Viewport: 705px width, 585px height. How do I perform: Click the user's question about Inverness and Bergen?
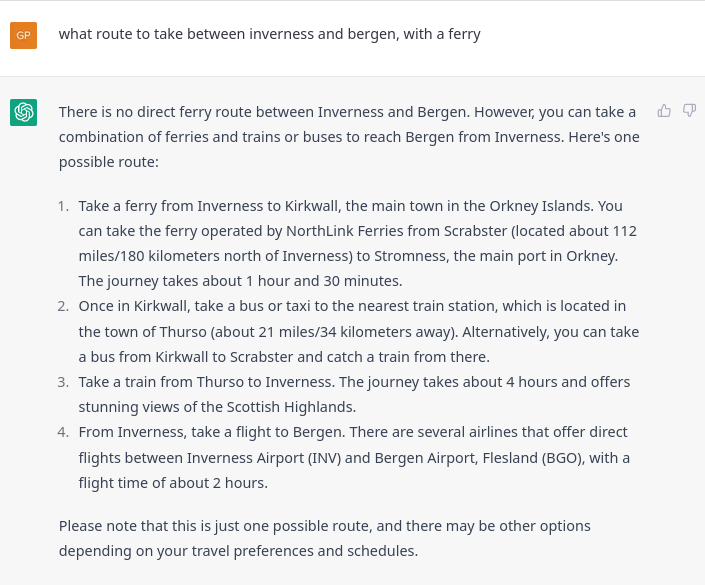[269, 34]
